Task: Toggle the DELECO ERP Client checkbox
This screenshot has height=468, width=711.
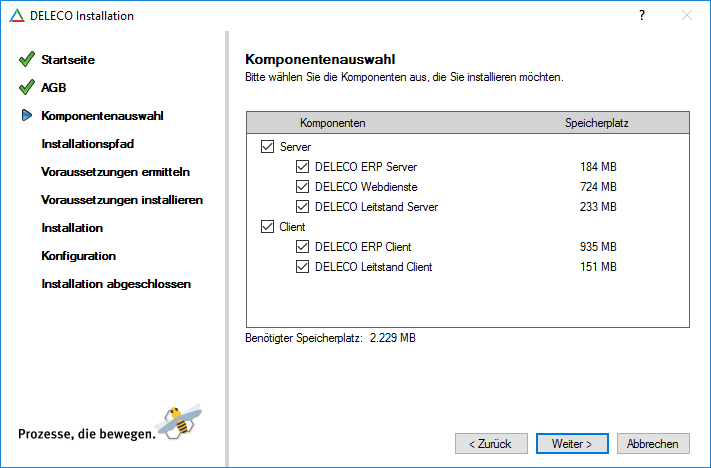Action: tap(302, 247)
